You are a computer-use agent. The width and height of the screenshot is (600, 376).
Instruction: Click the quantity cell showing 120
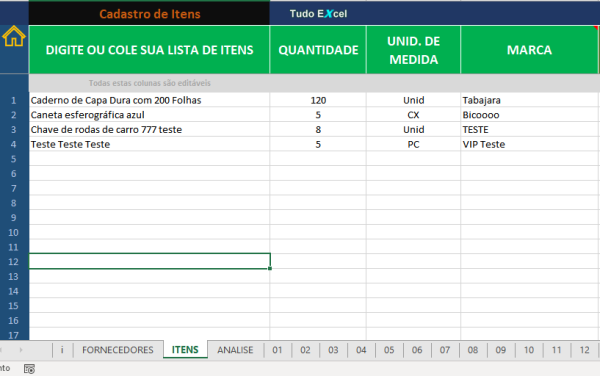coord(318,100)
